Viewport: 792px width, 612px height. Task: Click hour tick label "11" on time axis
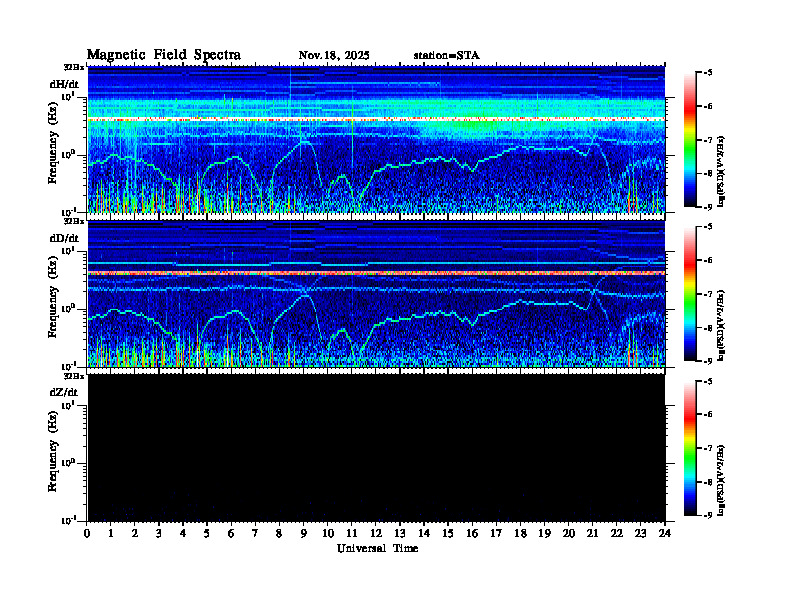(352, 534)
